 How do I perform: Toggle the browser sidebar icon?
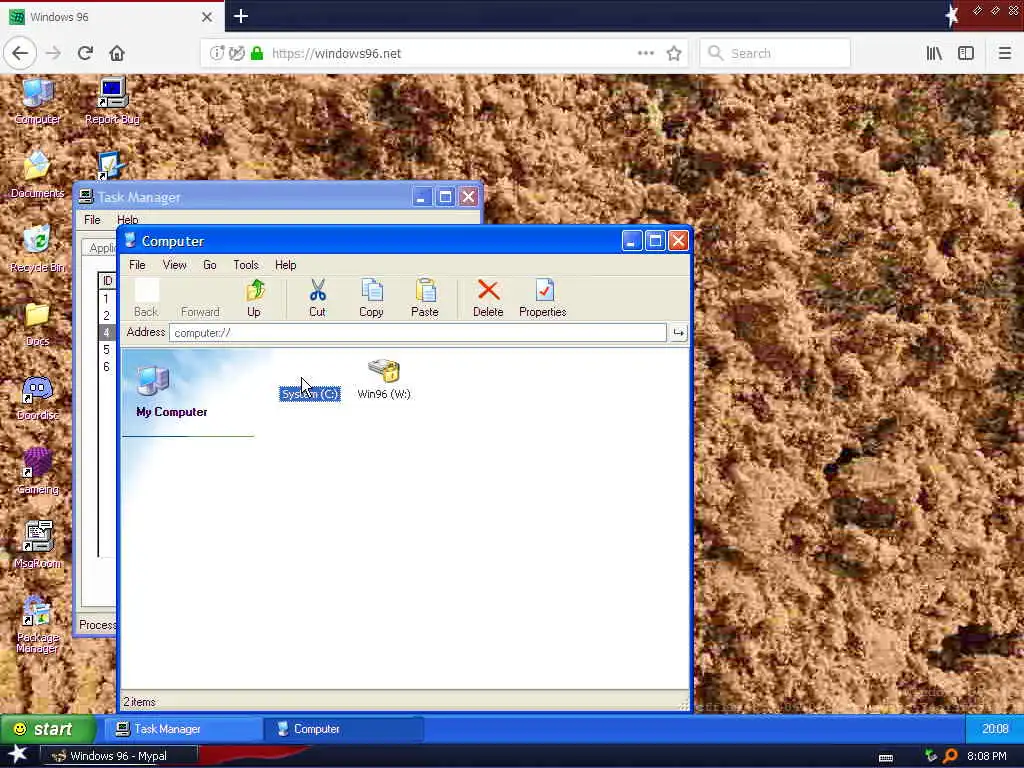click(966, 54)
